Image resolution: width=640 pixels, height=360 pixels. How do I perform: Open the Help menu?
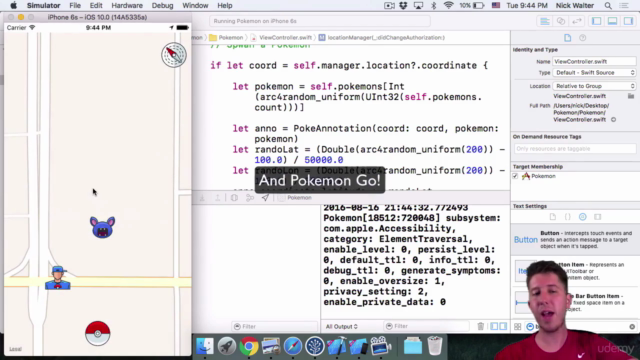[x=224, y=6]
